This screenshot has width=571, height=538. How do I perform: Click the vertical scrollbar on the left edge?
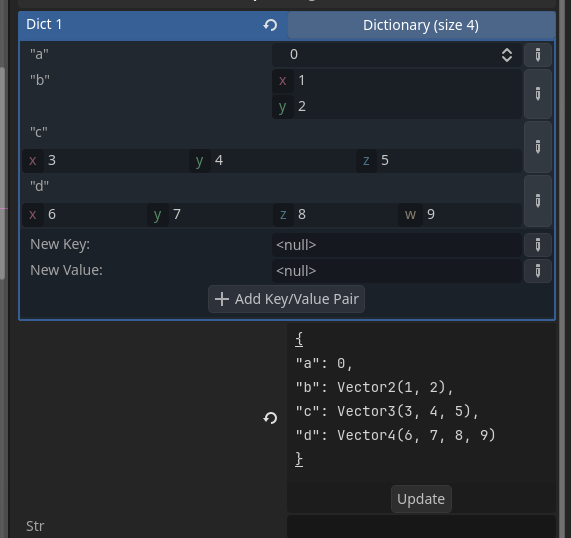click(x=2, y=173)
